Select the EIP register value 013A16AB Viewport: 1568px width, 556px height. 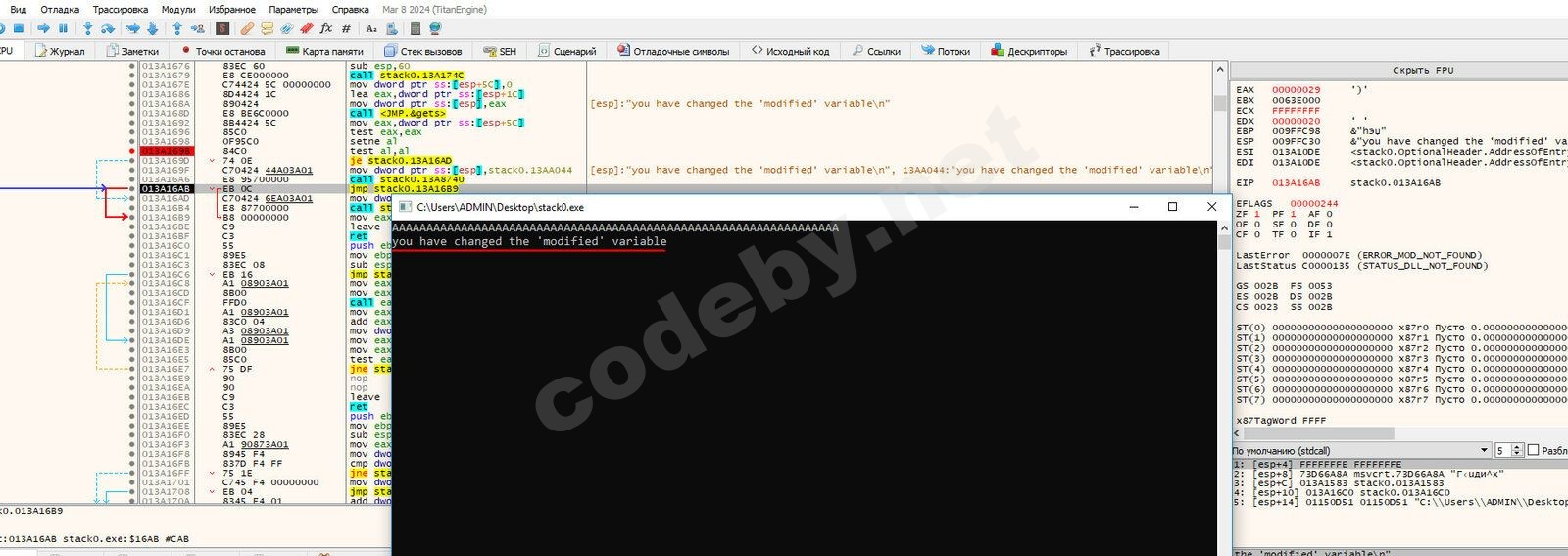(x=1296, y=182)
